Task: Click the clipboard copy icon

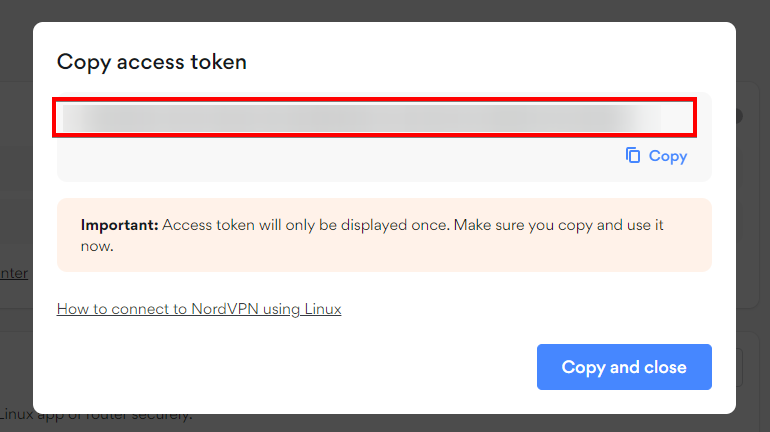Action: tap(633, 155)
